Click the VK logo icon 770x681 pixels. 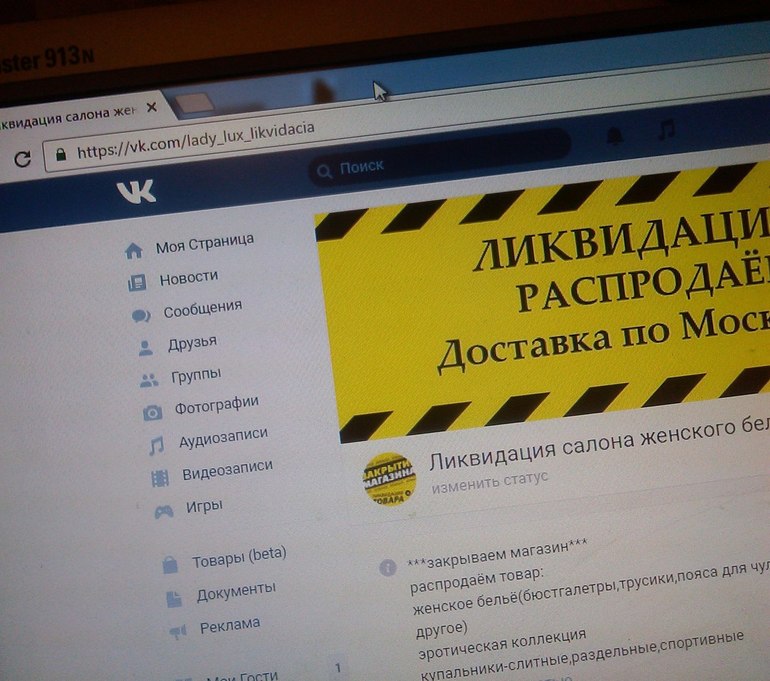(135, 191)
